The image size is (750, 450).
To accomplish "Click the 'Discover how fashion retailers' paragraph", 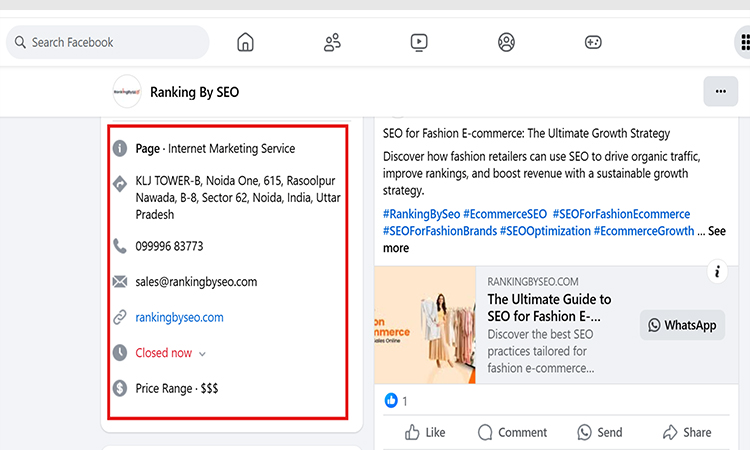I will pyautogui.click(x=541, y=173).
